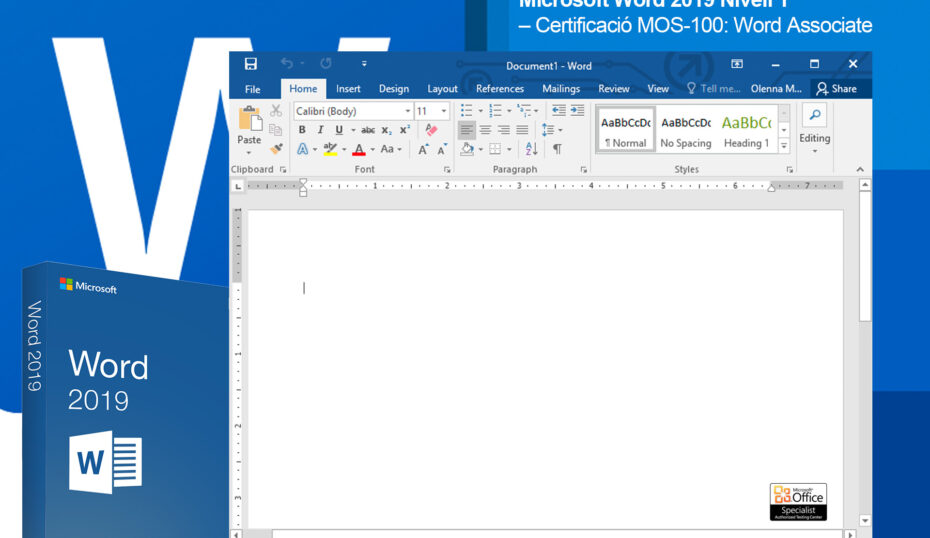Apply the Heading 1 style
The image size is (930, 538).
coord(746,129)
